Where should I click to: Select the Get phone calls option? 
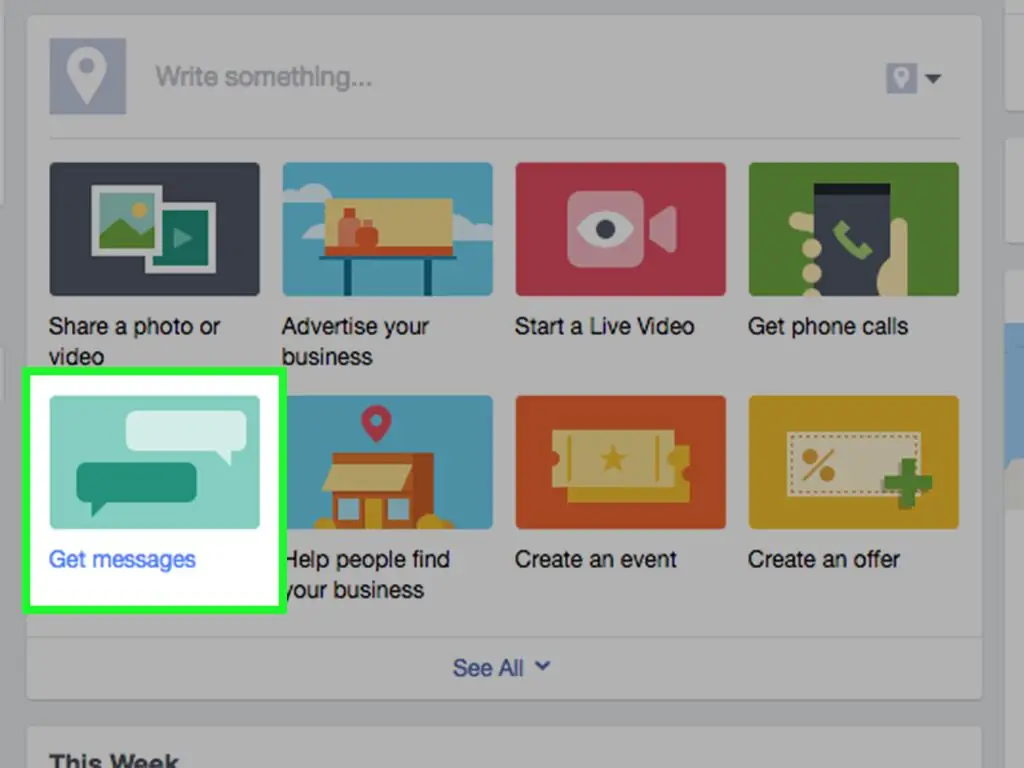click(x=853, y=227)
